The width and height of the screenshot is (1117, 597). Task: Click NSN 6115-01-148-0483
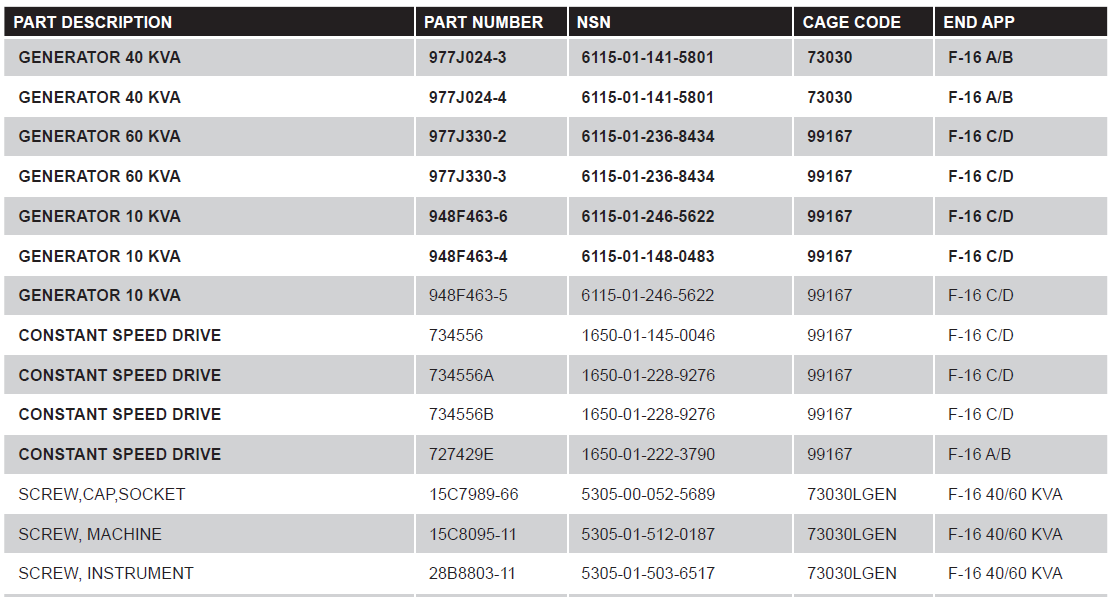[647, 256]
